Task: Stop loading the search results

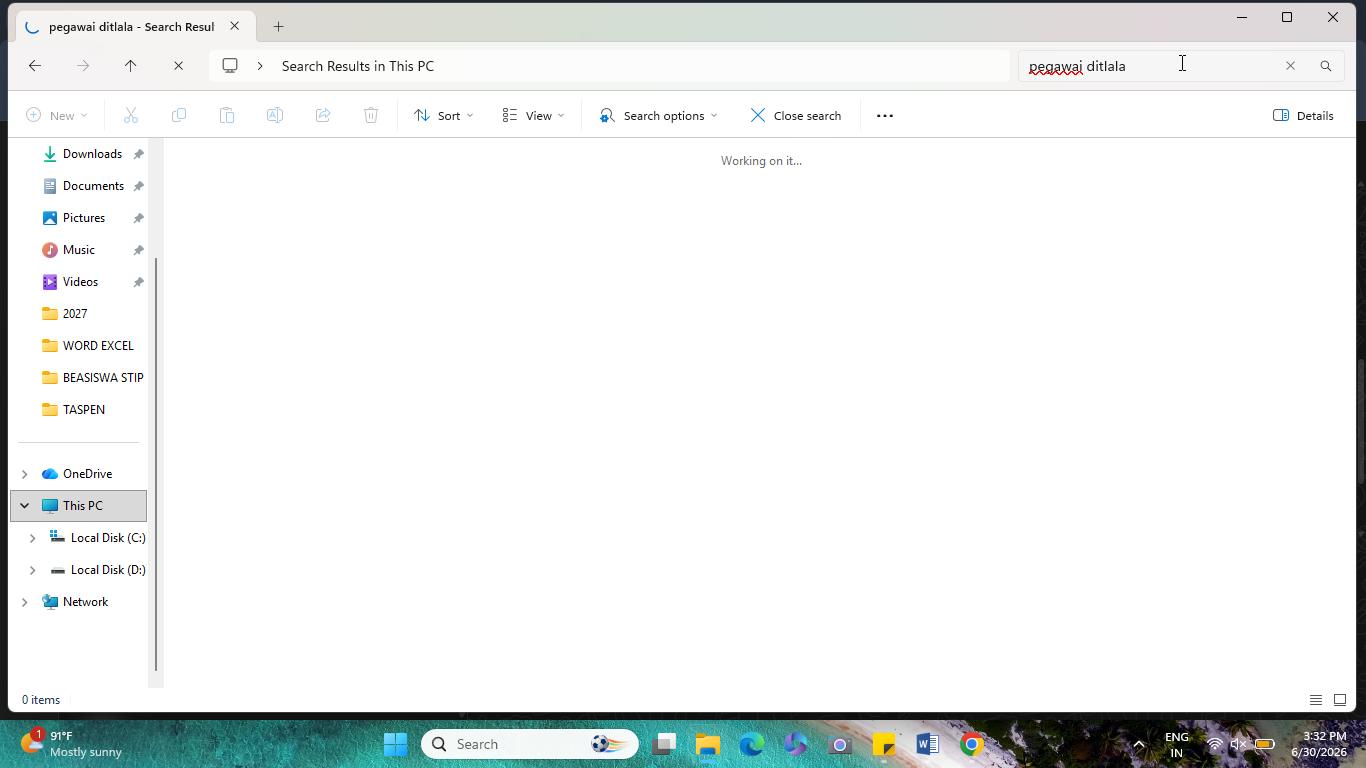Action: (178, 66)
